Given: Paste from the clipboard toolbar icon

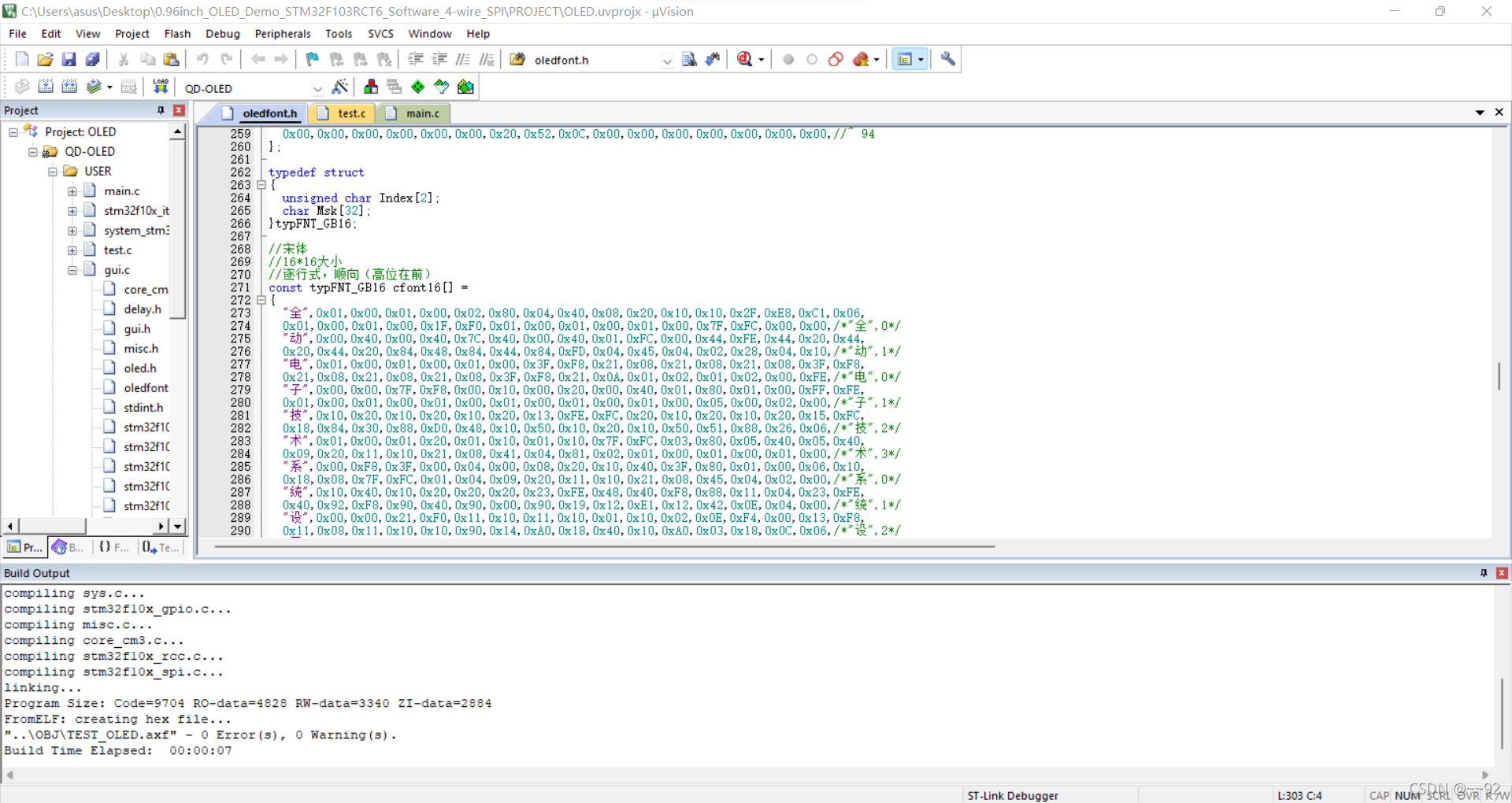Looking at the screenshot, I should pyautogui.click(x=171, y=59).
